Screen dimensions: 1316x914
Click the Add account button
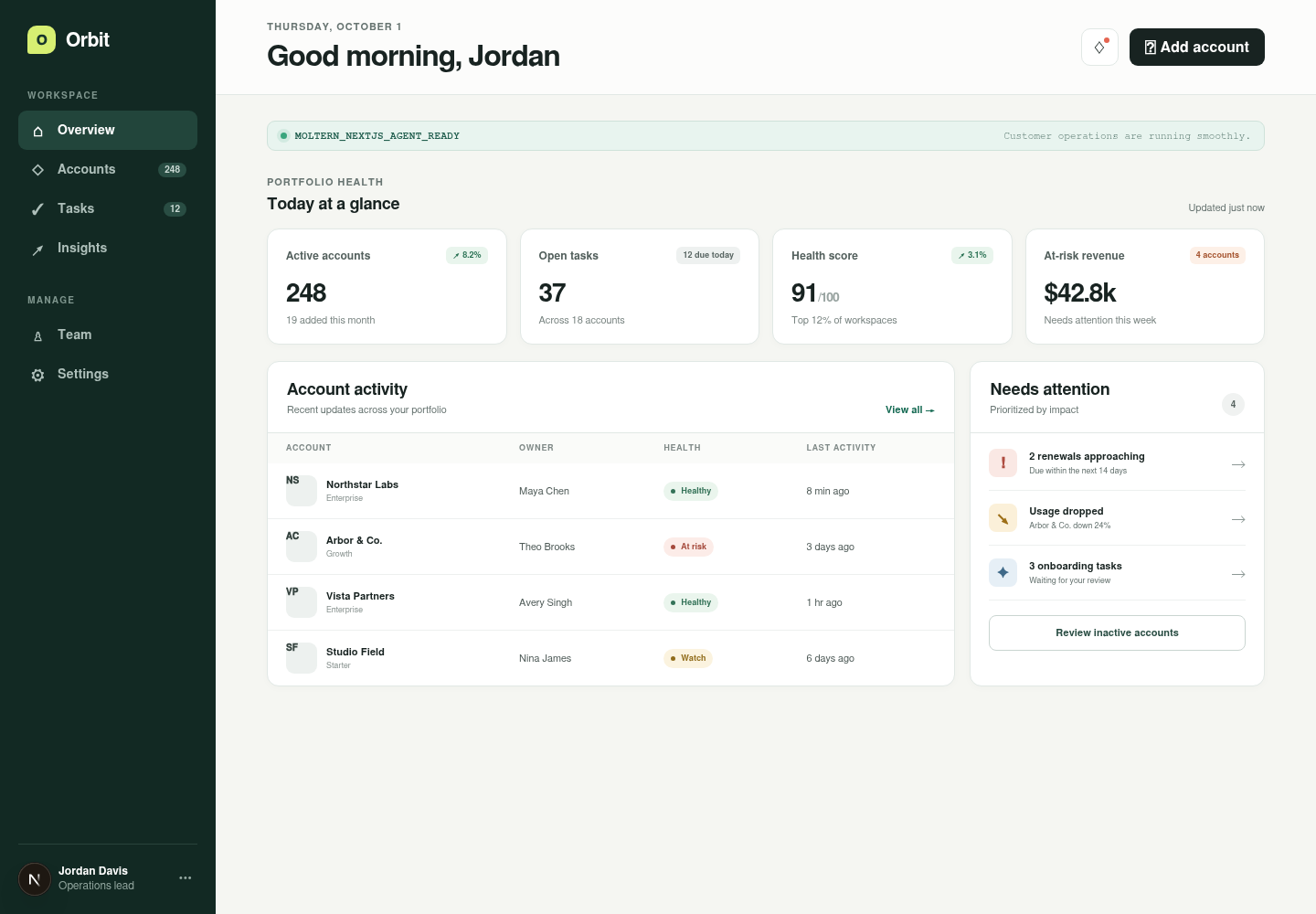click(1196, 47)
